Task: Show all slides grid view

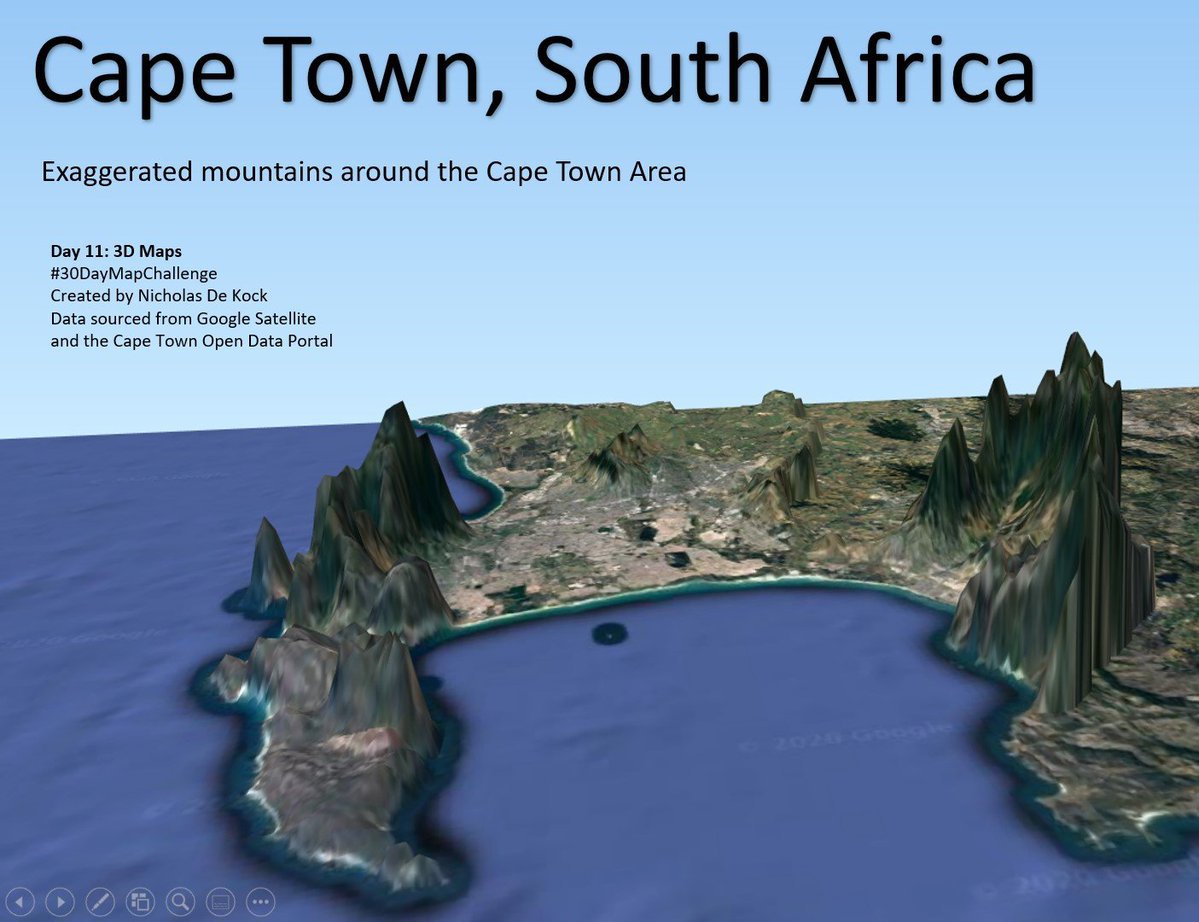Action: tap(140, 901)
